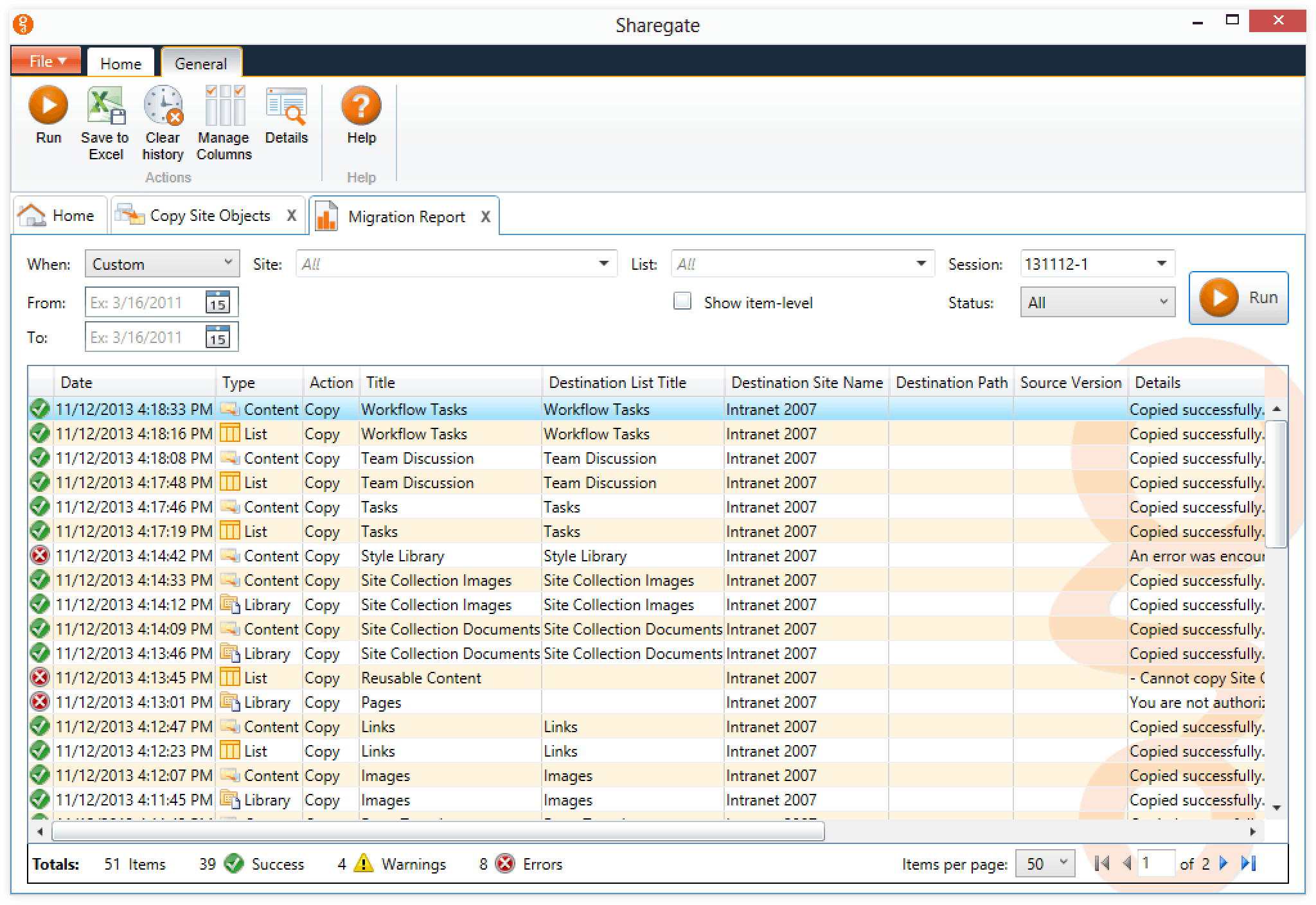Screen dimensions: 1316x905
Task: Sort by the Title column header
Action: 450,382
